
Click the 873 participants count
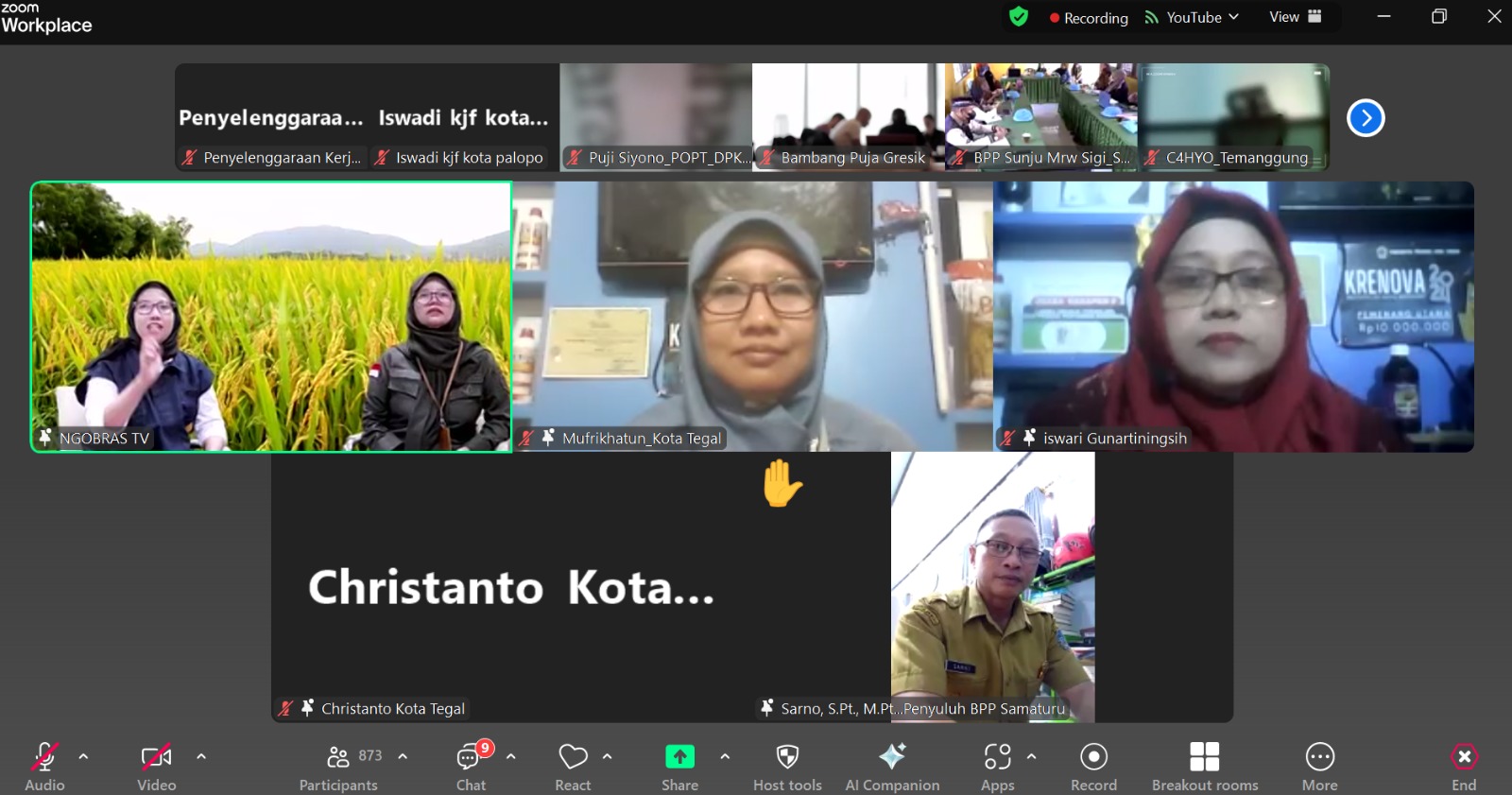coord(370,755)
